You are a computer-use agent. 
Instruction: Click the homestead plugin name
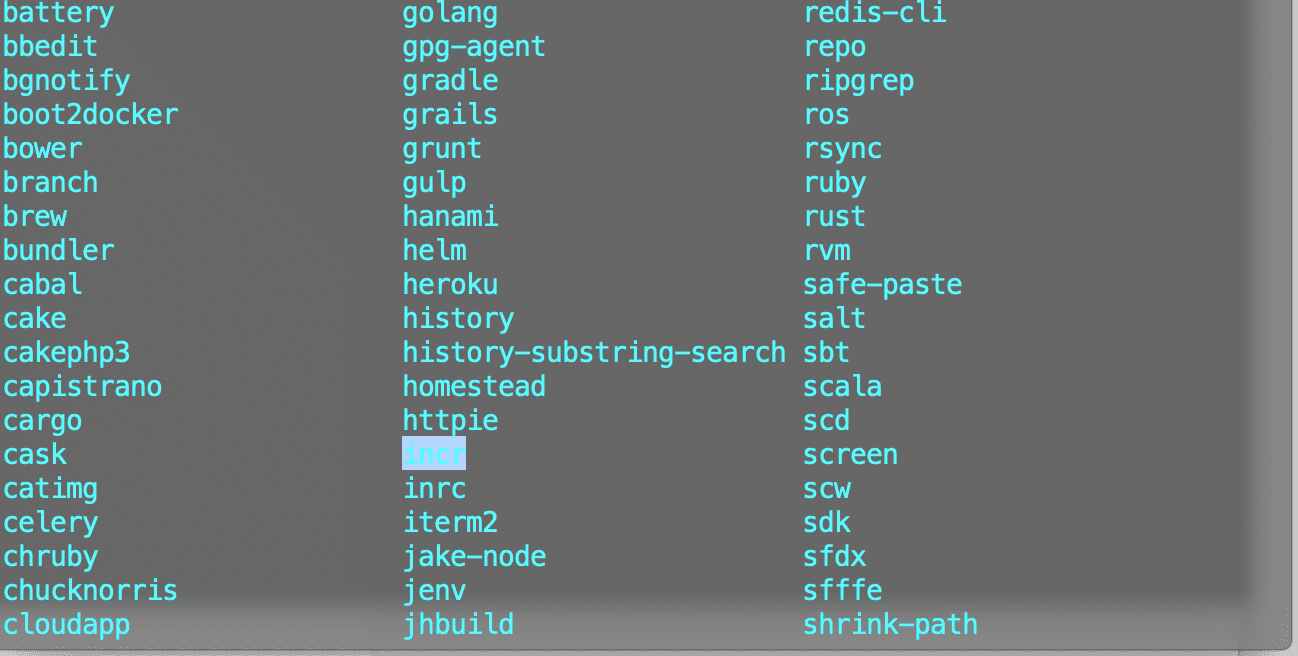point(474,387)
